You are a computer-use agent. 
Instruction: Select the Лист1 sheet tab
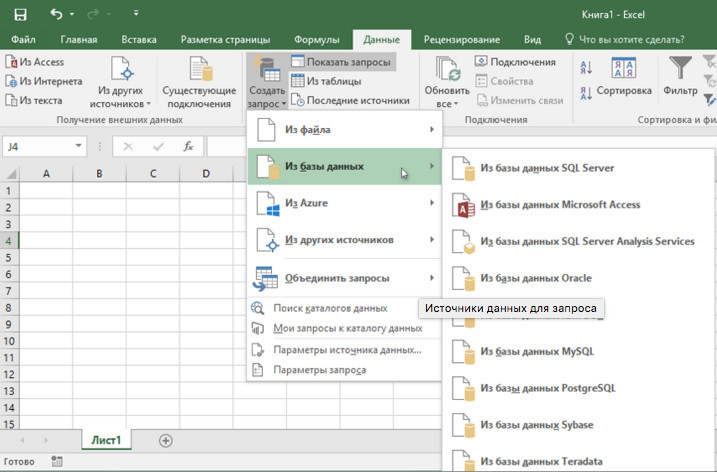point(105,440)
